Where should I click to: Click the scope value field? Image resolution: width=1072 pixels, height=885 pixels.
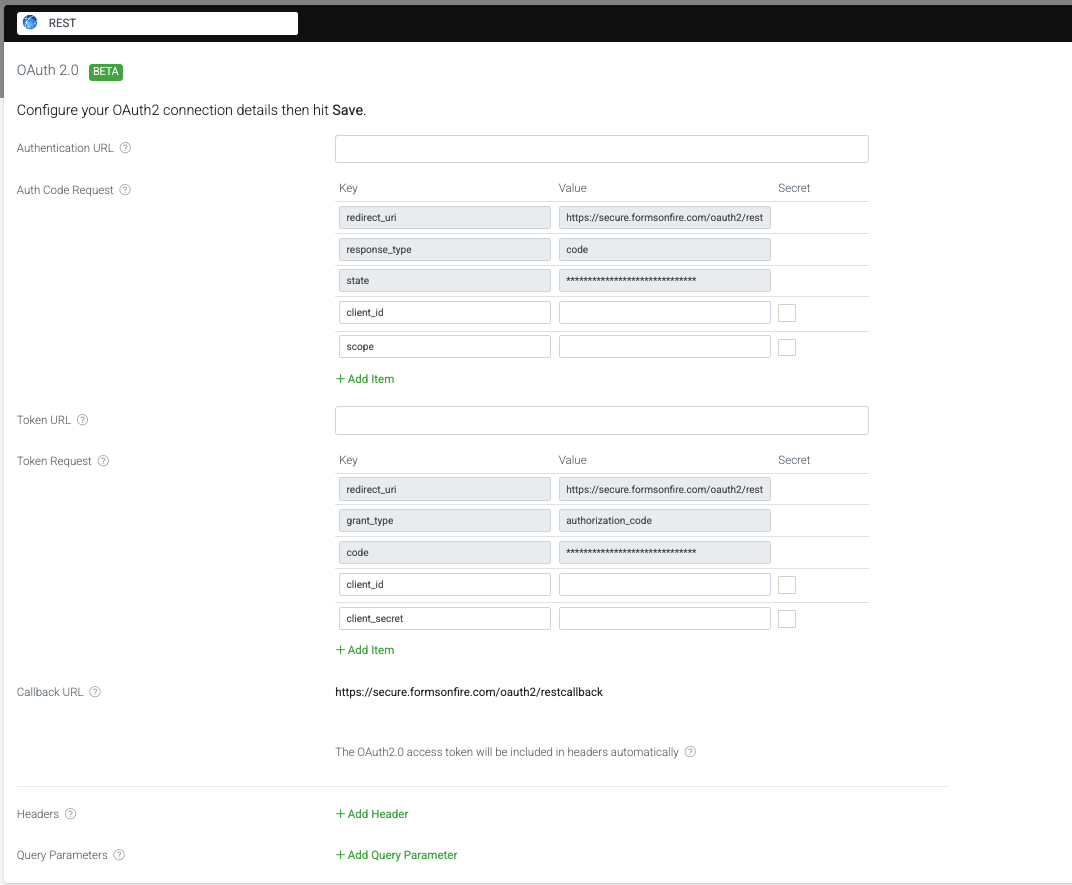click(x=665, y=347)
